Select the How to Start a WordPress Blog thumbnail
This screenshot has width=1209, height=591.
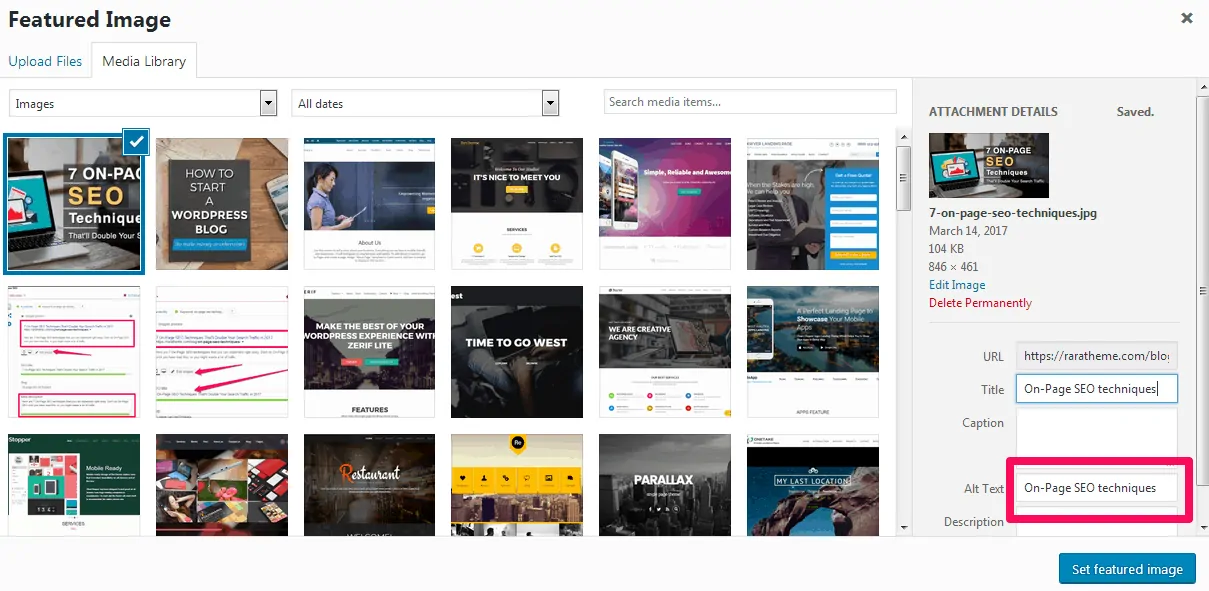tap(222, 204)
